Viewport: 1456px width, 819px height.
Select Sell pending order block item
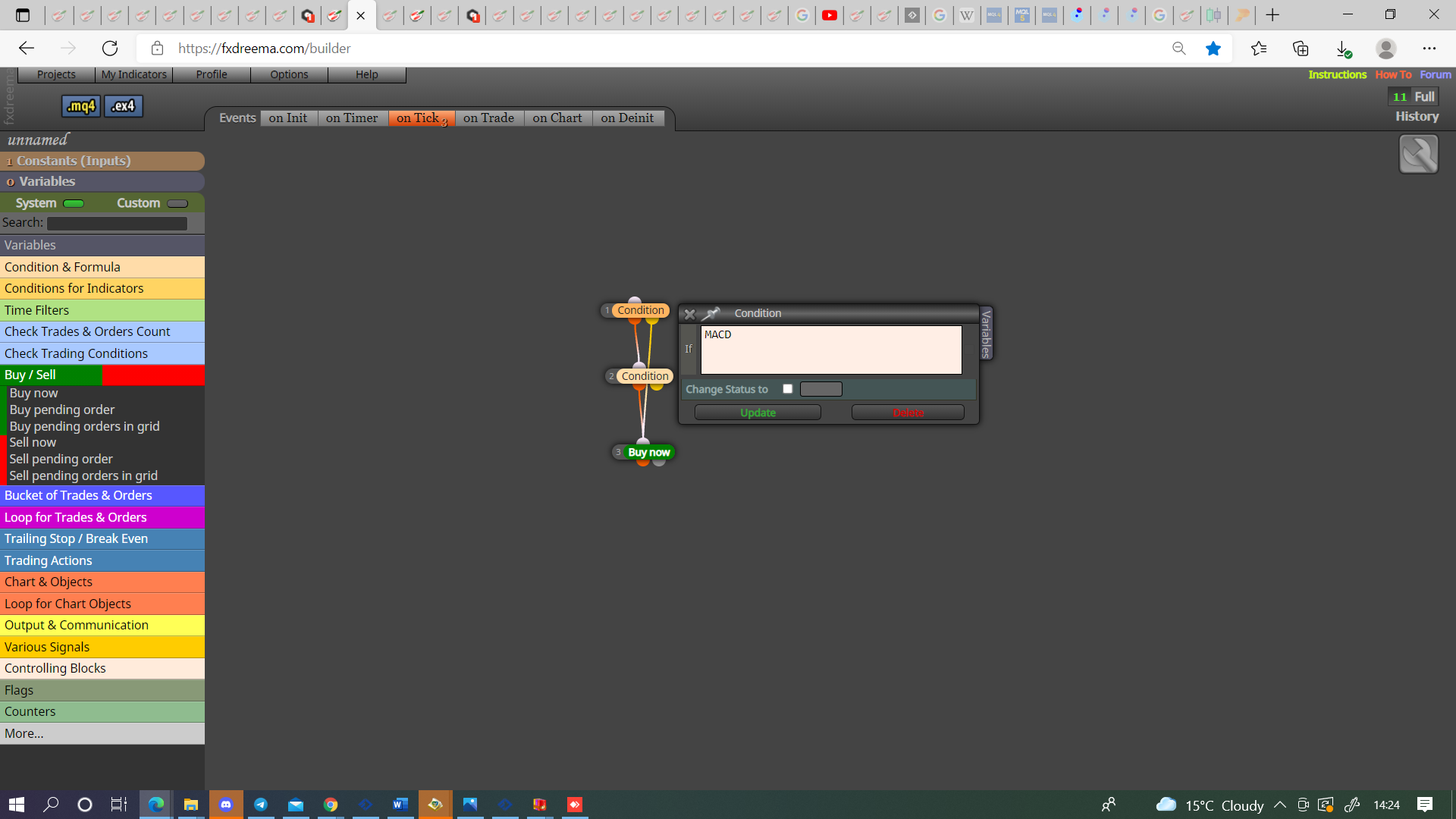(x=61, y=459)
